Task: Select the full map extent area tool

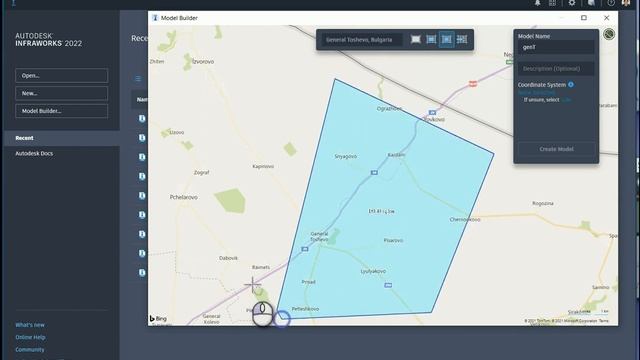Action: [x=416, y=40]
